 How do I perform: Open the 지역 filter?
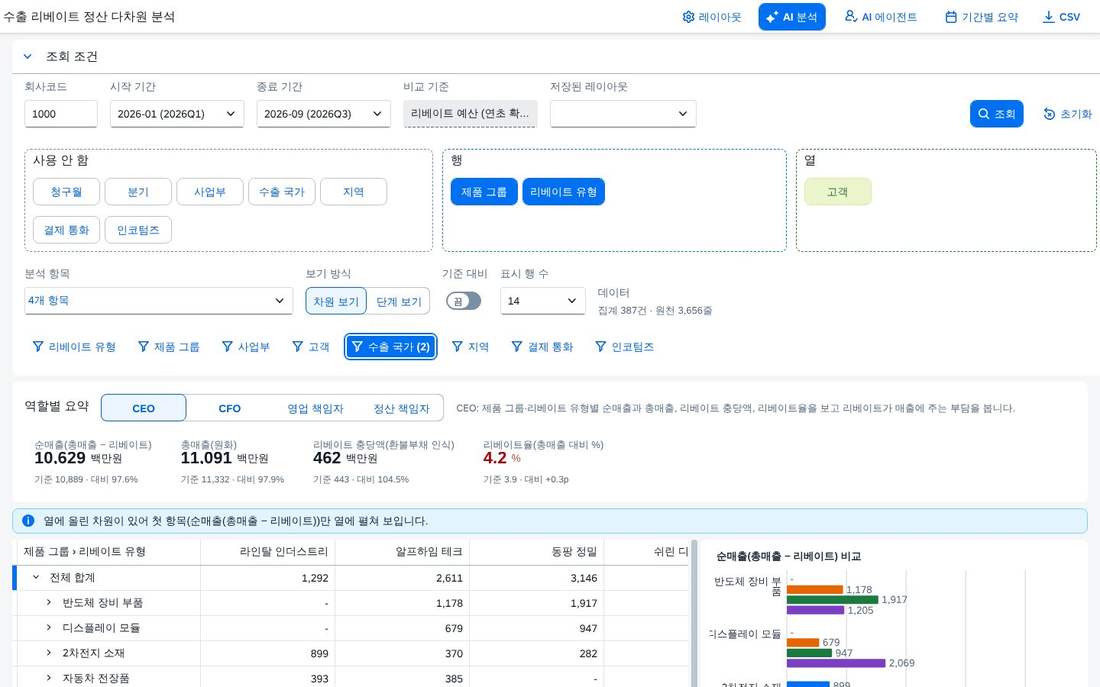(470, 347)
